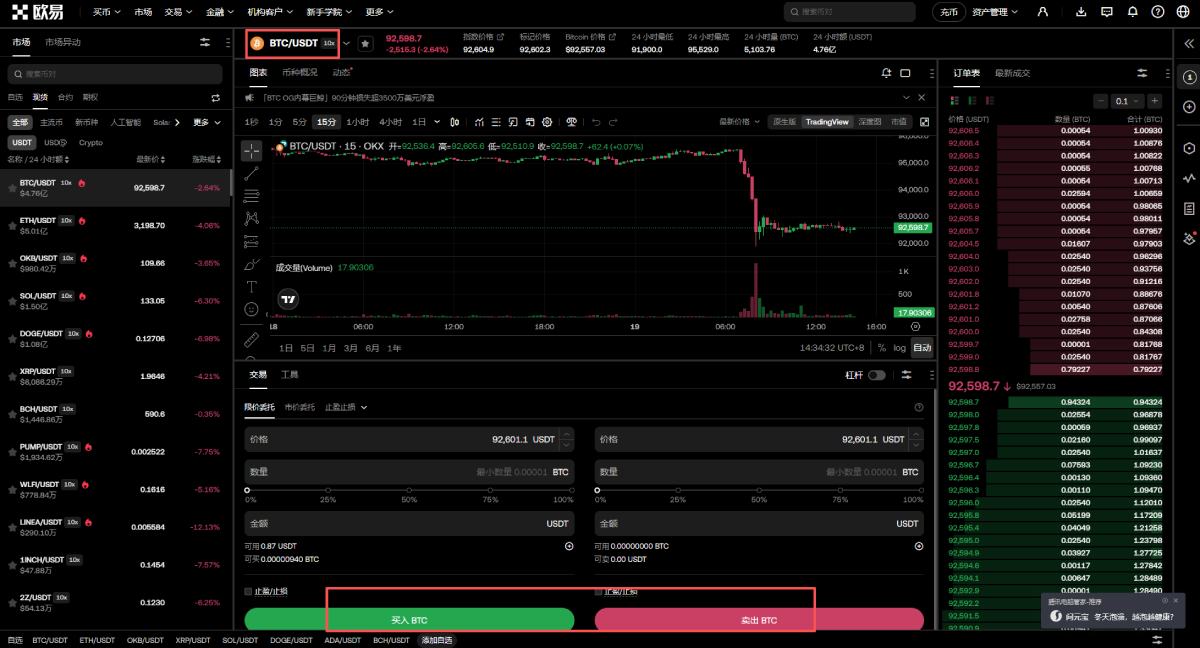Image resolution: width=1200 pixels, height=648 pixels.
Task: Click the red 卖出 BTC button
Action: [758, 620]
